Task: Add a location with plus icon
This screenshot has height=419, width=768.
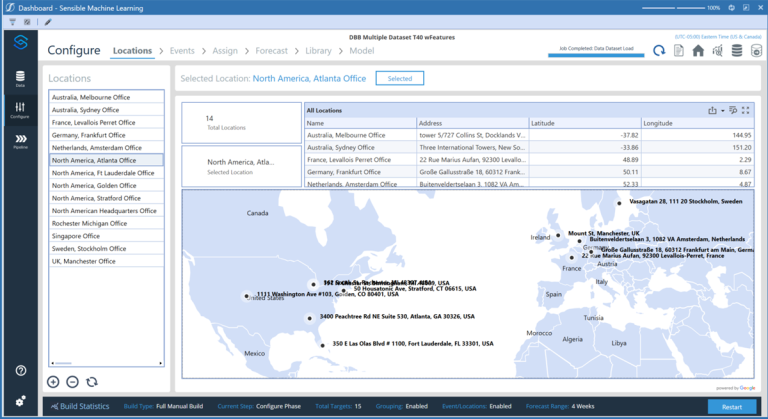Action: (53, 382)
